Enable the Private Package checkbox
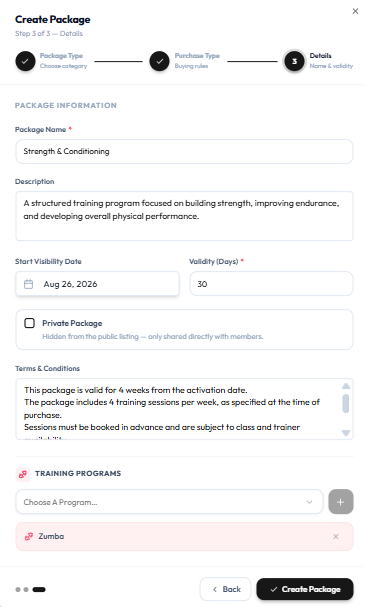 pyautogui.click(x=29, y=323)
